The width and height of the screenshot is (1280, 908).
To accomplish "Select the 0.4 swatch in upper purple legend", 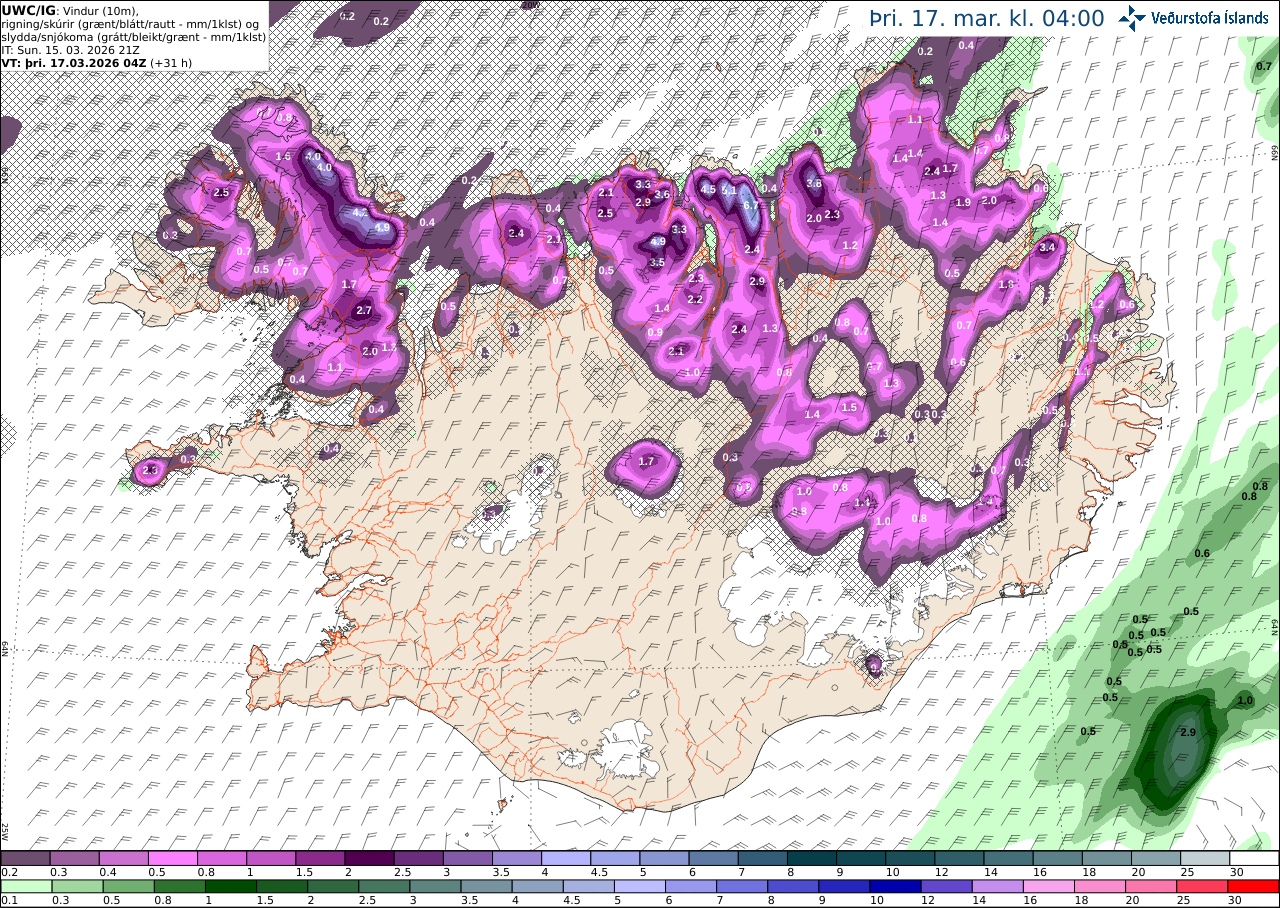I will pyautogui.click(x=123, y=858).
